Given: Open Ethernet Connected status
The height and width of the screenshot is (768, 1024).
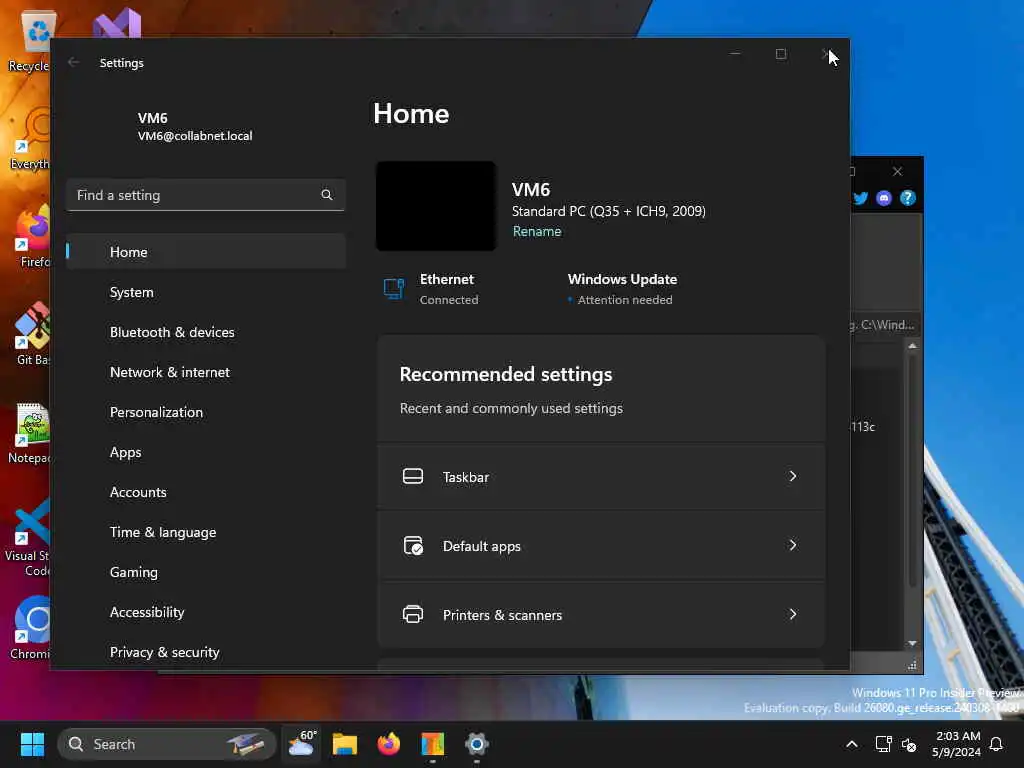Looking at the screenshot, I should click(x=432, y=289).
